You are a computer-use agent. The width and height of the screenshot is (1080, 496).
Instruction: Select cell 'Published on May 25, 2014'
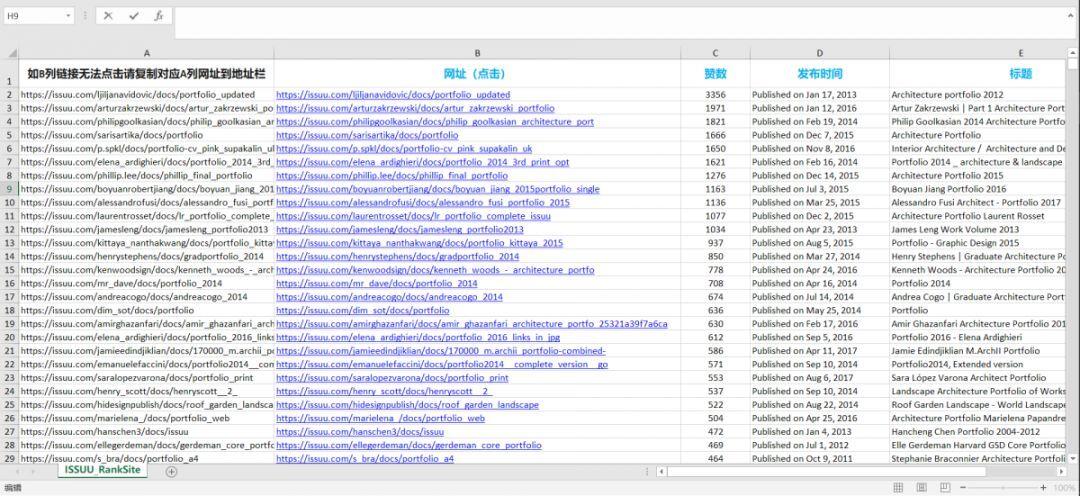pyautogui.click(x=820, y=310)
